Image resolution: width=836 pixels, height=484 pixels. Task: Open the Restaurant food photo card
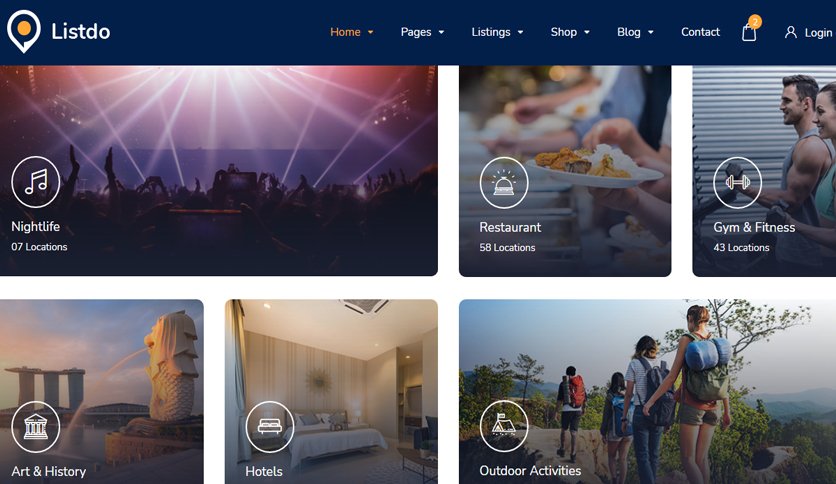click(x=565, y=171)
